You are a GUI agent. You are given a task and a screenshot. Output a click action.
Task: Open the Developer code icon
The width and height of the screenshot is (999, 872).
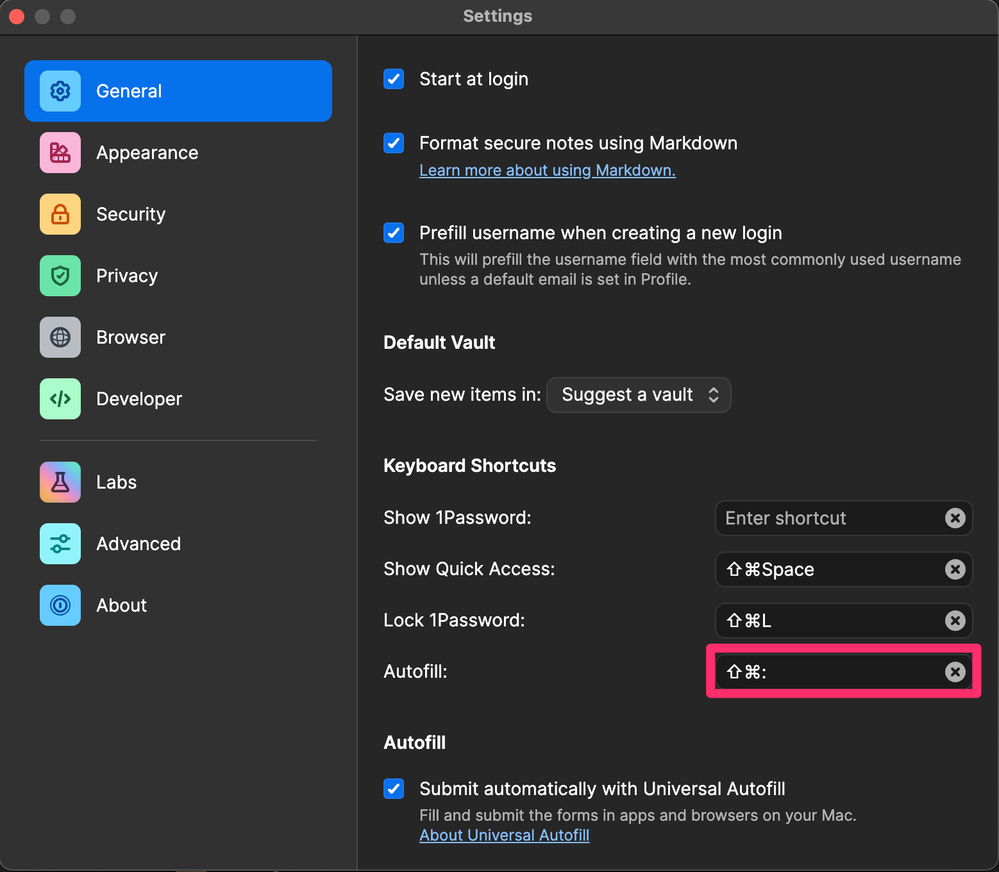click(60, 399)
